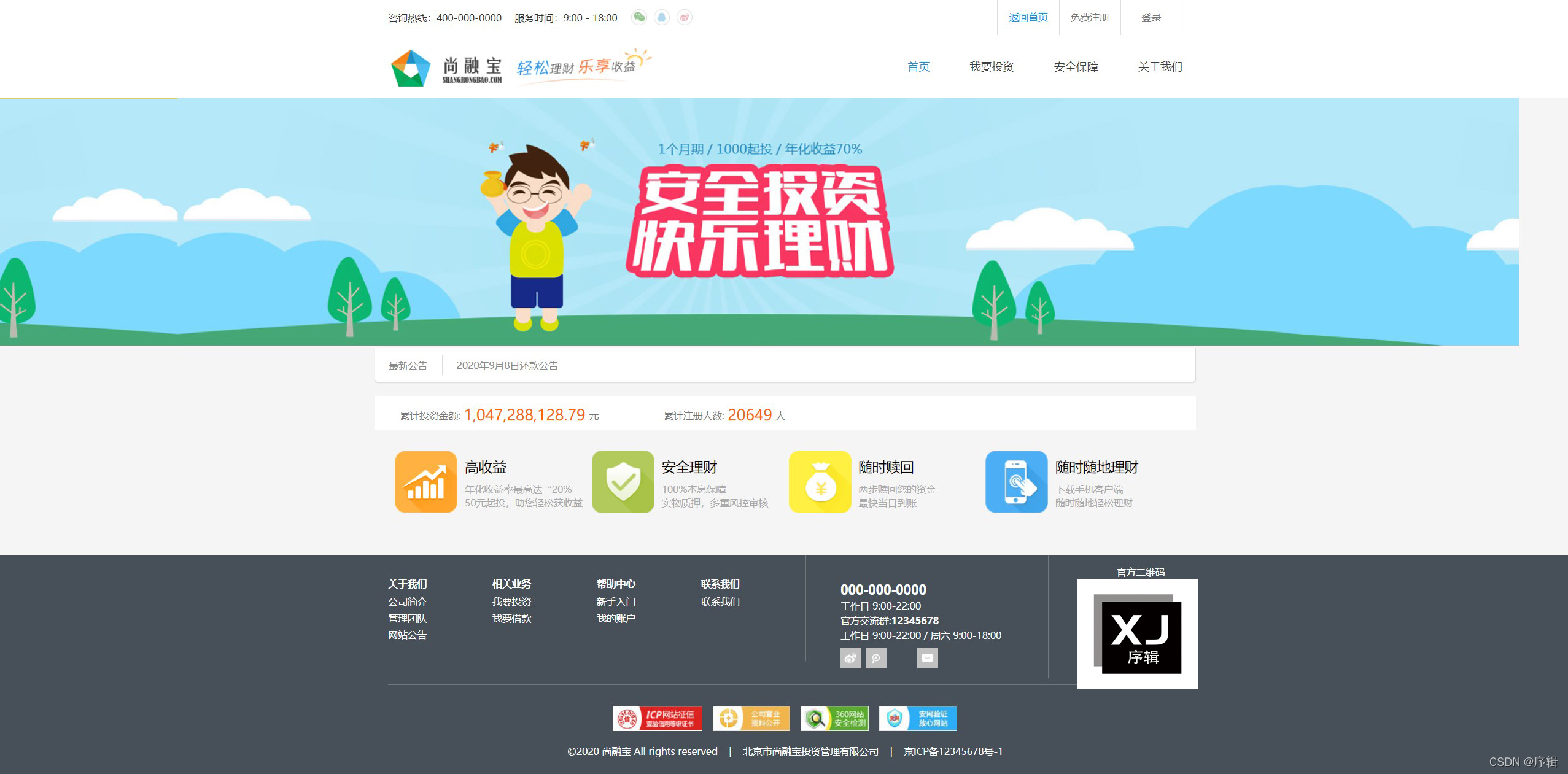1568x774 pixels.
Task: Go to 我要投资 in main navigation
Action: coord(992,67)
